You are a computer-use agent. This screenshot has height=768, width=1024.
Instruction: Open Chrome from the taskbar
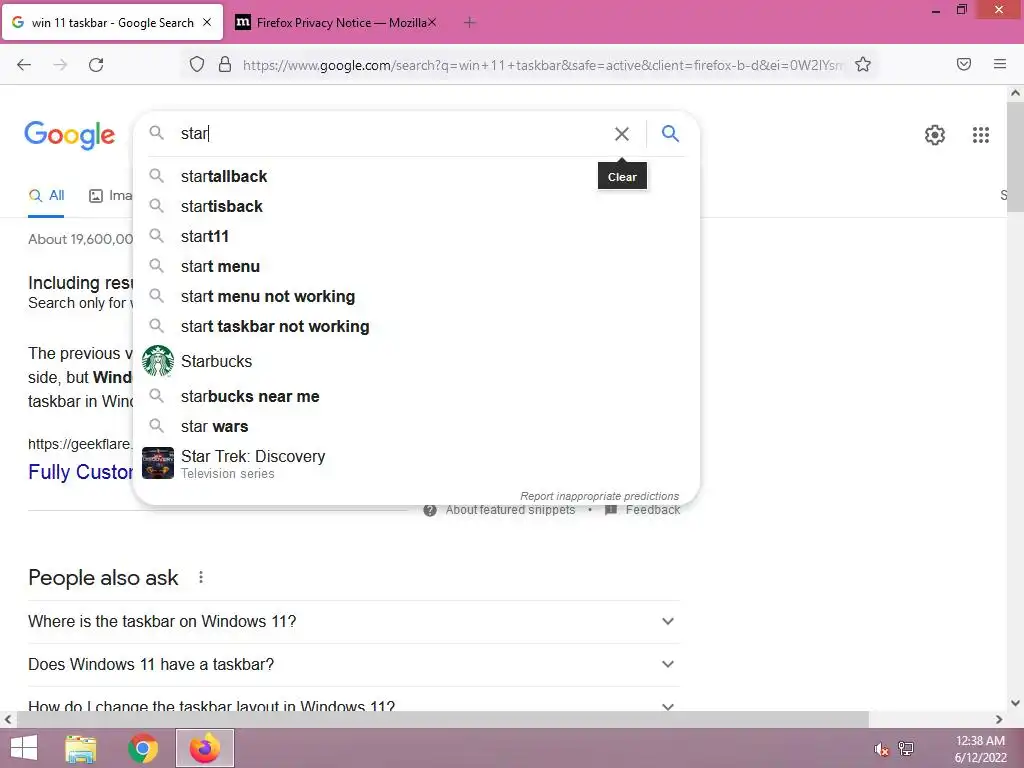(143, 748)
